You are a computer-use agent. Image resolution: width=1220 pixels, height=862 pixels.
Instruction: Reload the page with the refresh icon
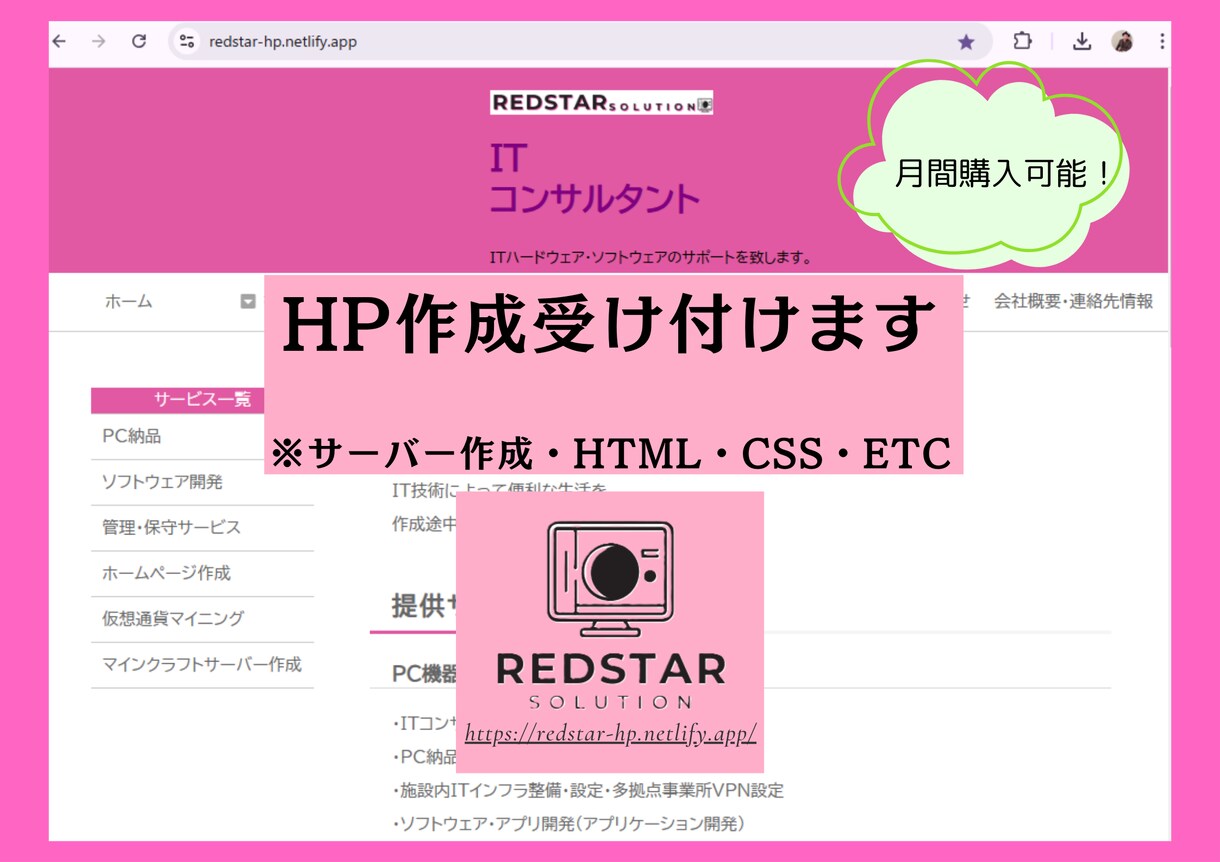139,42
